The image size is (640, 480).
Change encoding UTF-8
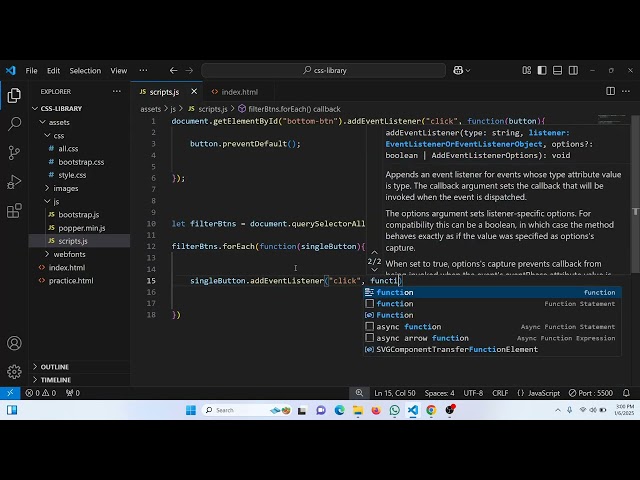(473, 393)
